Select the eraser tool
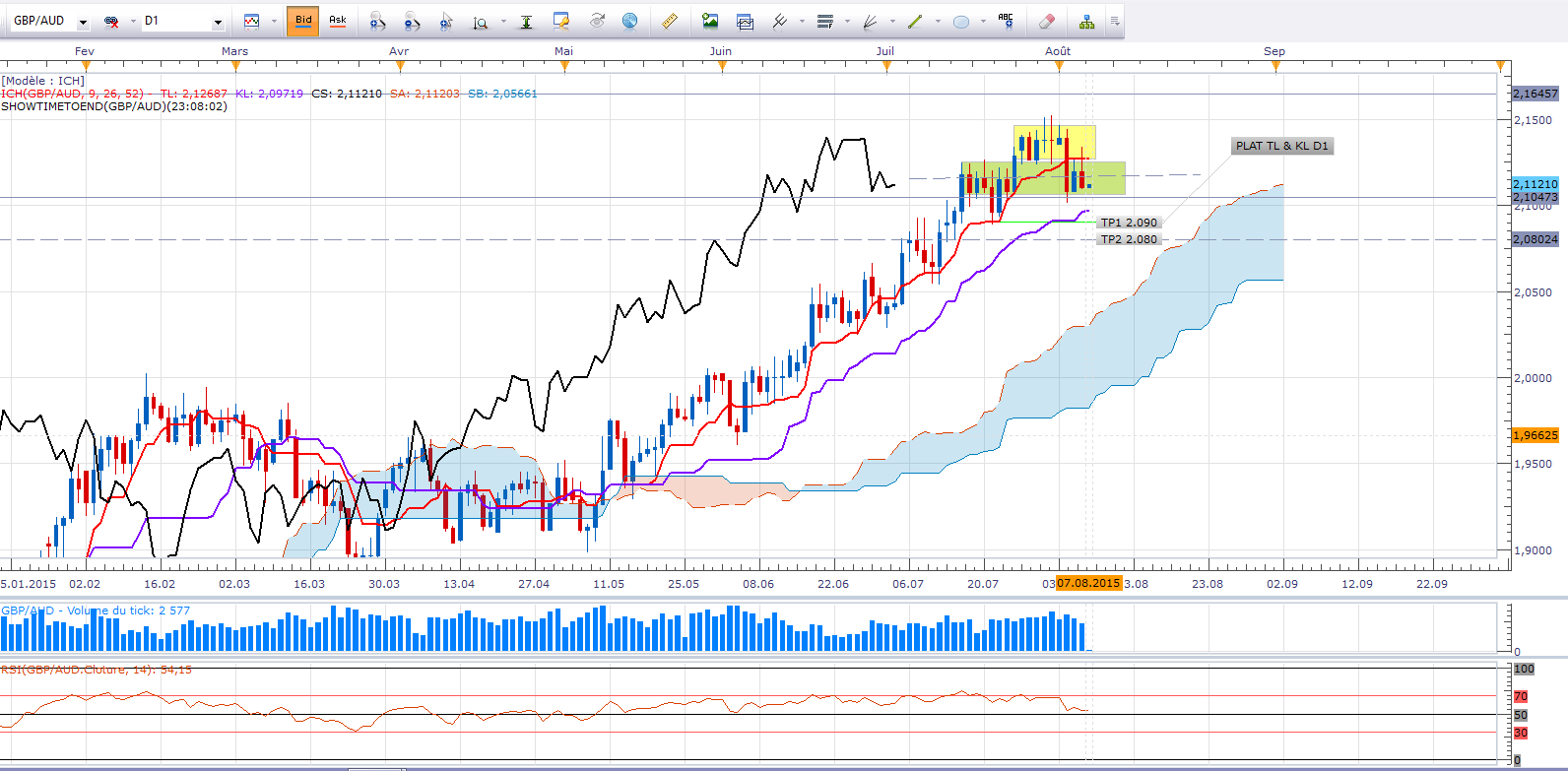The width and height of the screenshot is (1568, 771). 1047,21
